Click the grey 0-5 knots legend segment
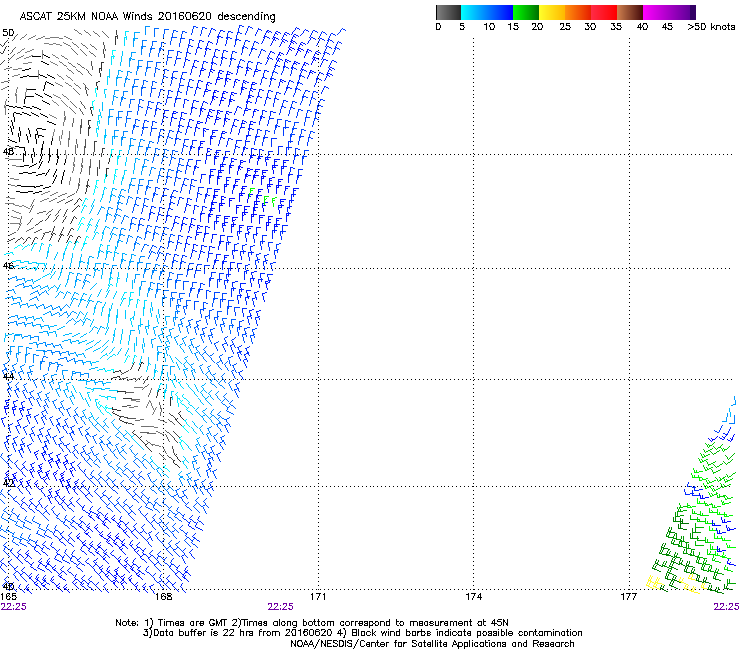The width and height of the screenshot is (740, 650). tap(448, 12)
